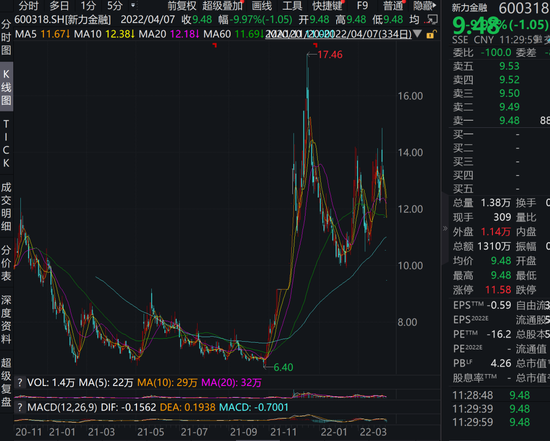Click the 11:28:48 trade tick row
This screenshot has width=550, height=441.
pyautogui.click(x=499, y=395)
